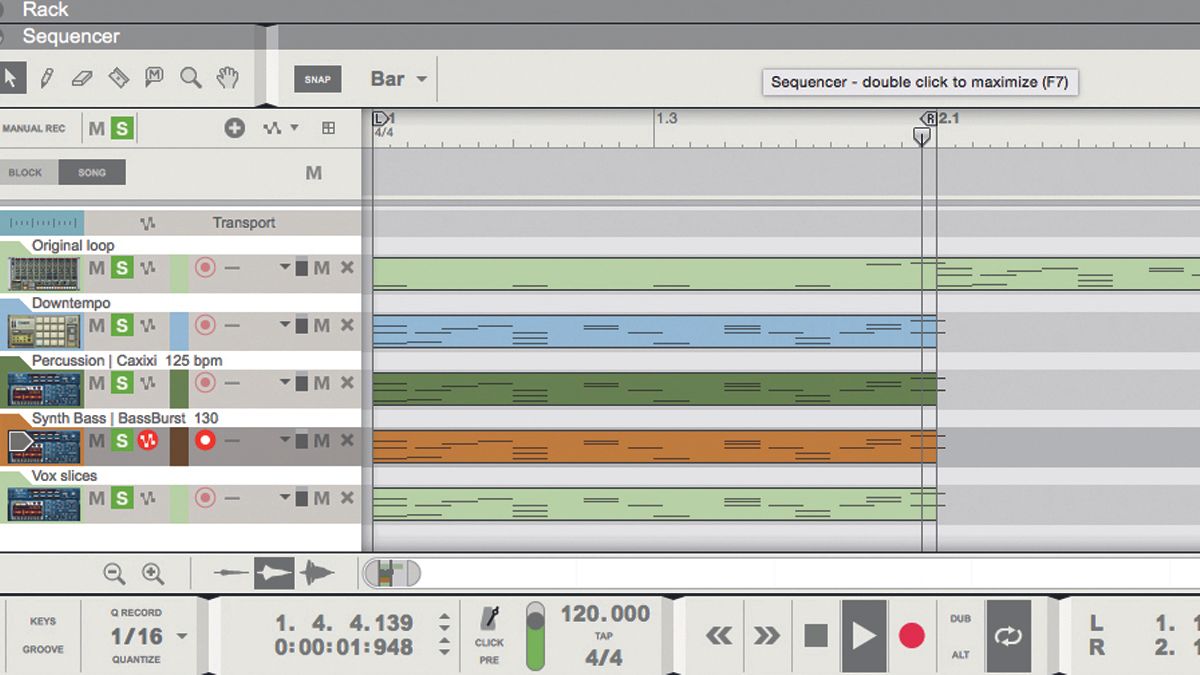Activate the Magnifying glass tool
1200x675 pixels.
click(190, 76)
